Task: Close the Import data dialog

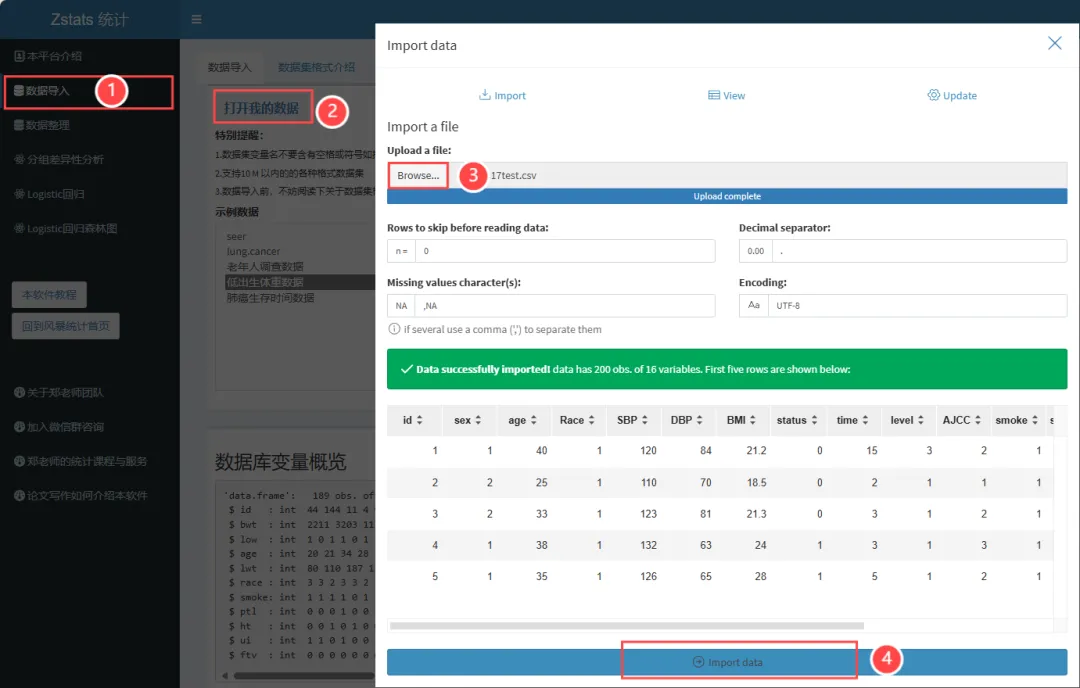Action: pos(1055,43)
